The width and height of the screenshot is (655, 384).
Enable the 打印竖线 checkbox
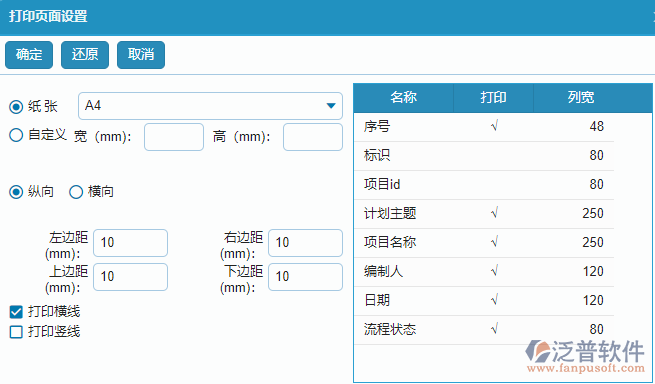click(x=16, y=332)
